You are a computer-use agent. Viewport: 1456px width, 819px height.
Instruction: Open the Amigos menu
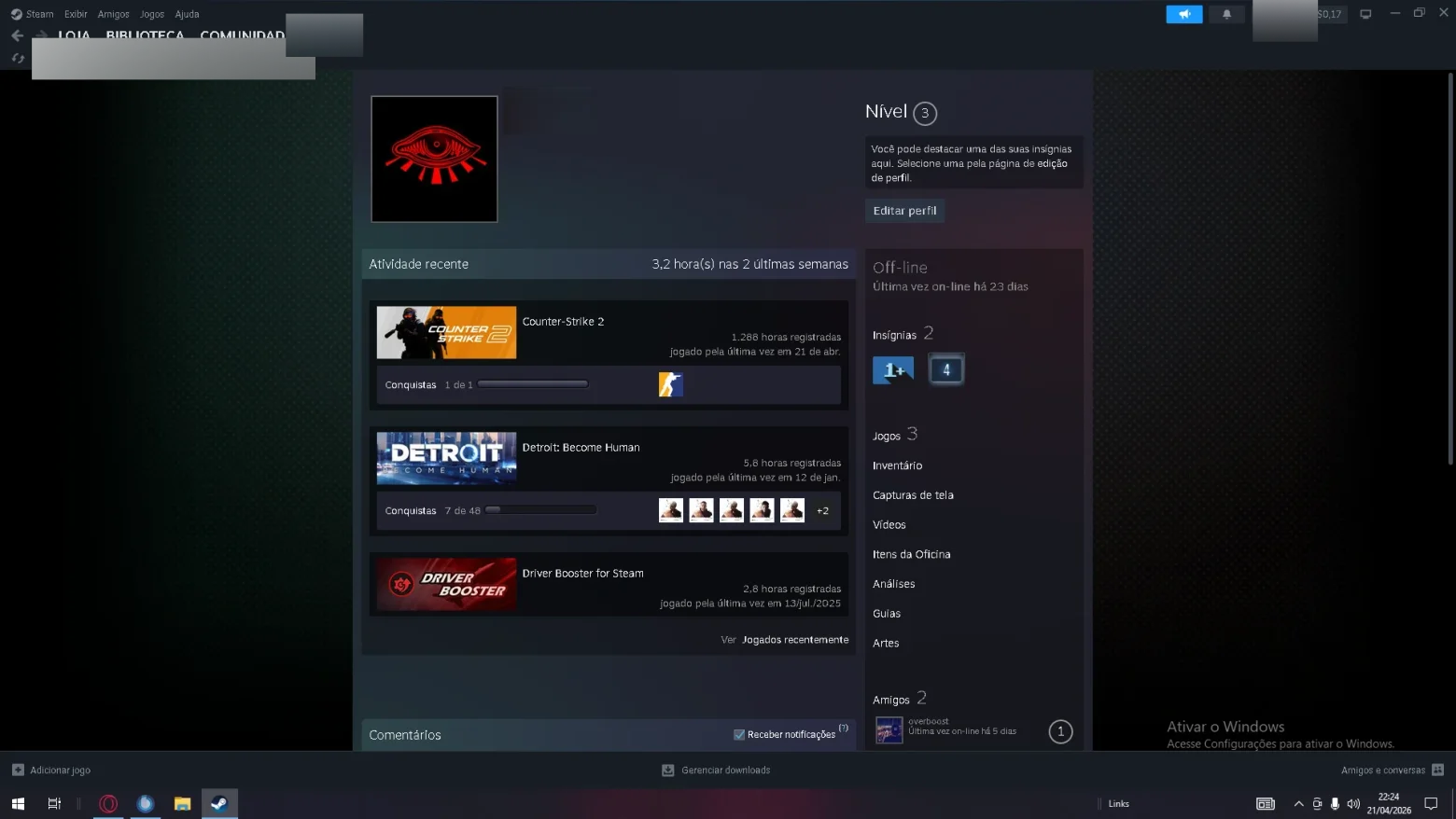113,14
